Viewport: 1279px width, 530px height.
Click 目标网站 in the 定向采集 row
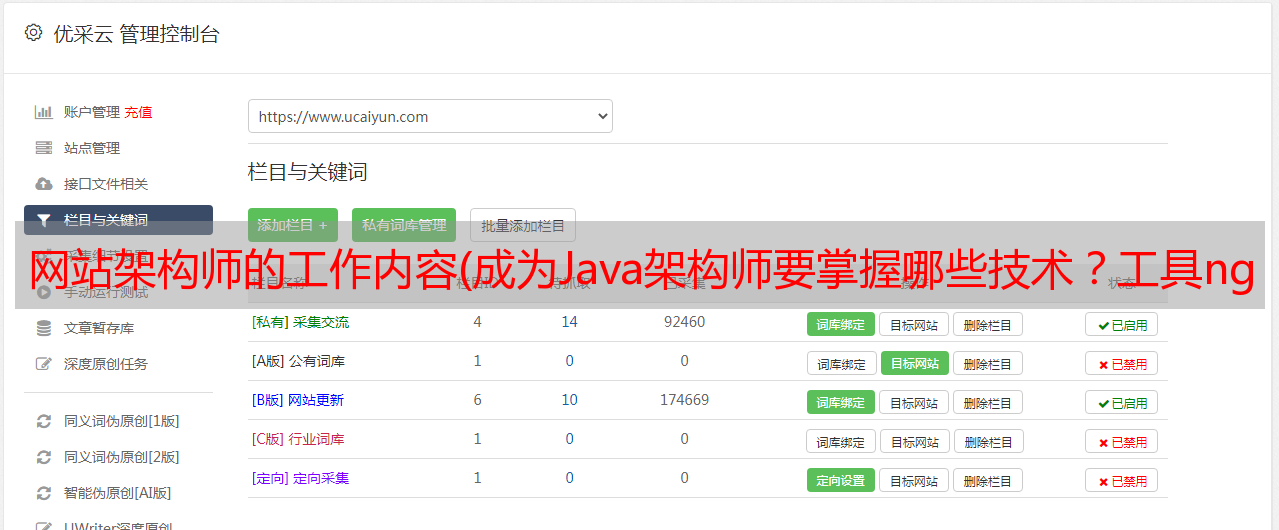point(914,480)
